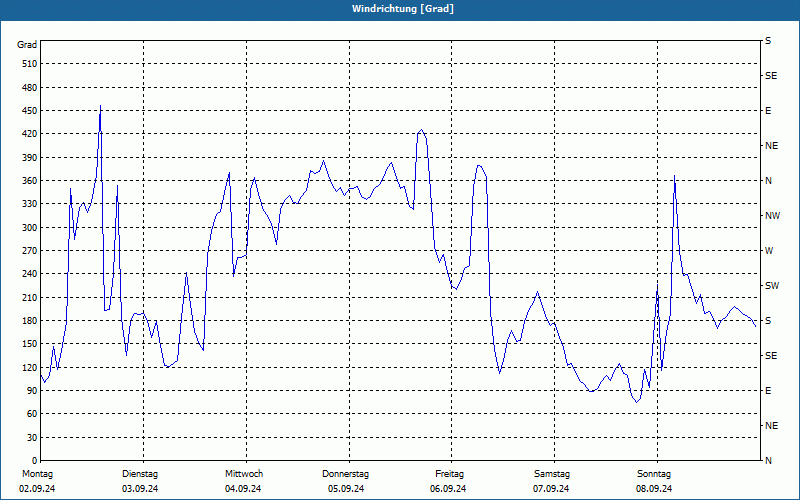This screenshot has height=500, width=800.
Task: Click the 510 value on the degree axis
Action: coord(30,64)
